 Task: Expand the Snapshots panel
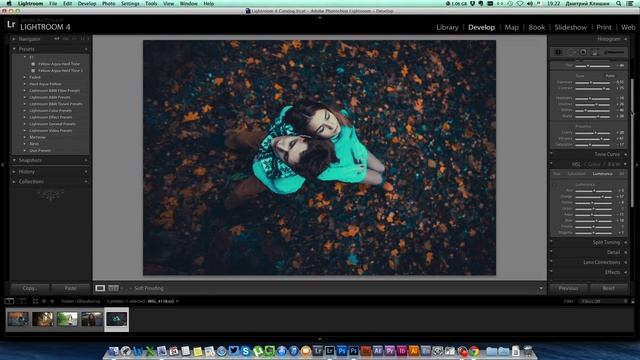14,160
